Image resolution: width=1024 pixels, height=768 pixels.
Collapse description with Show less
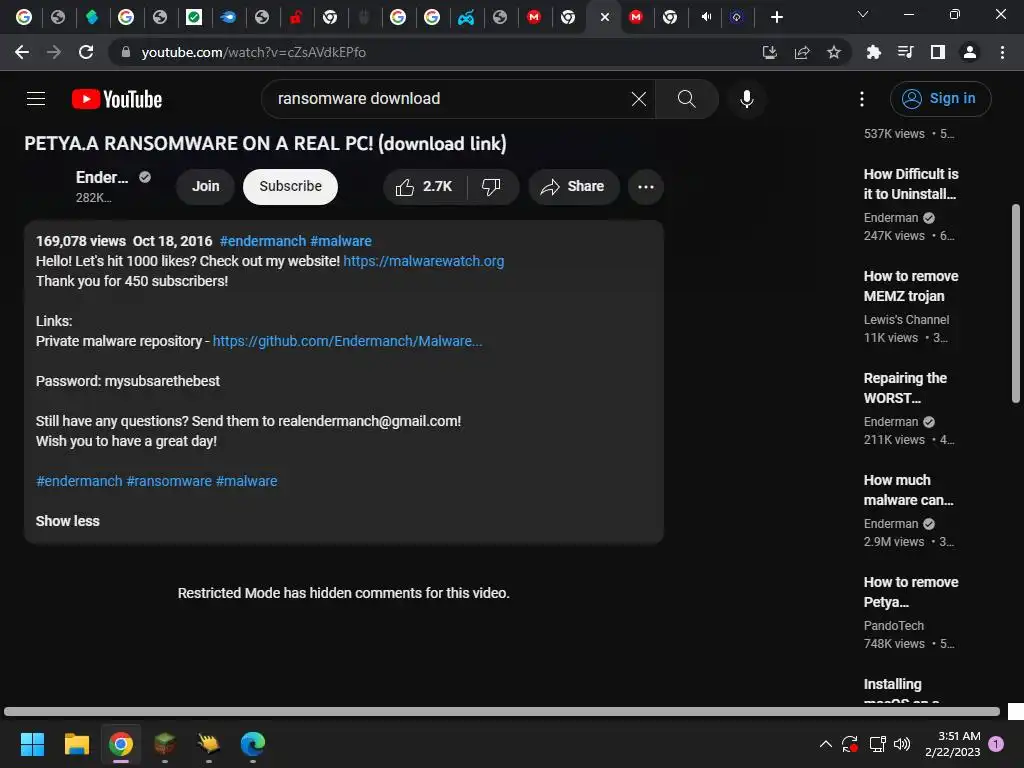pos(68,521)
